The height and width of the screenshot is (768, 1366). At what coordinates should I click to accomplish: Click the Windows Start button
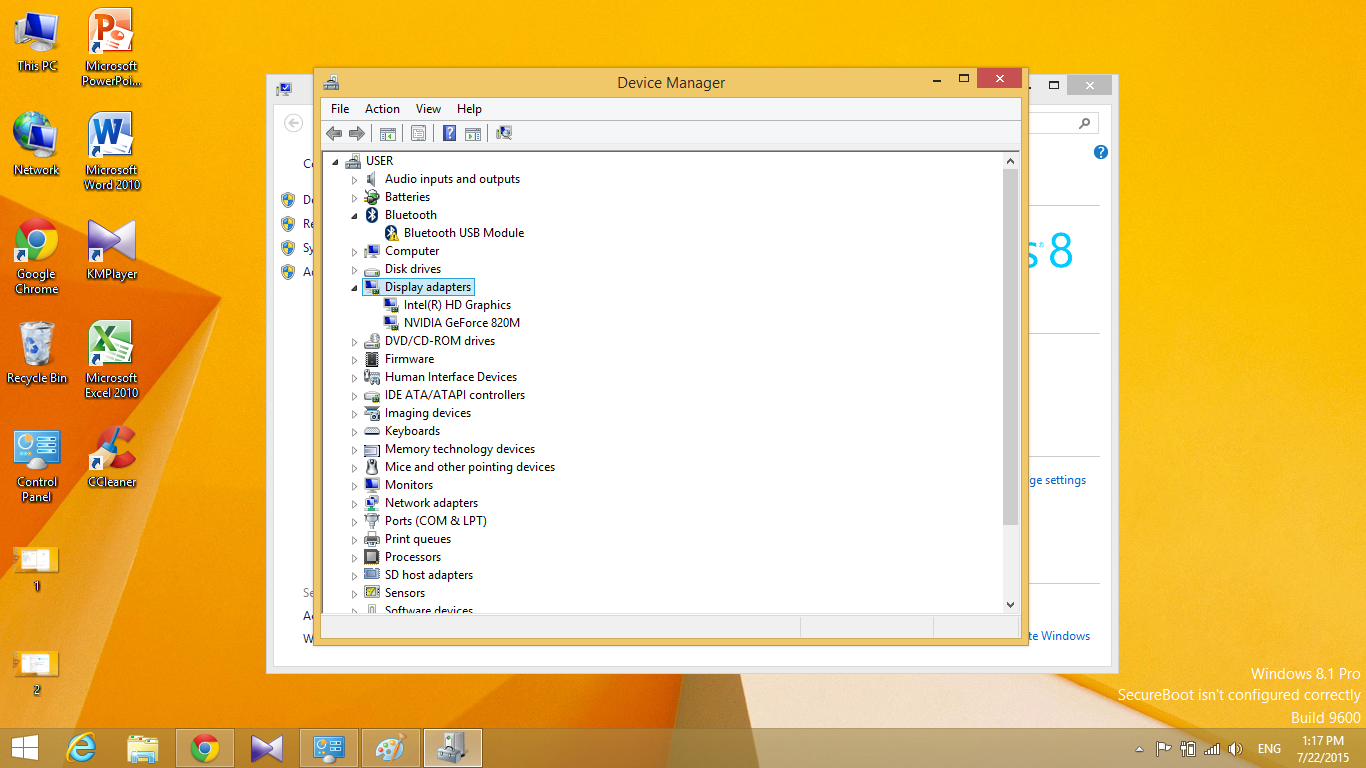point(25,748)
